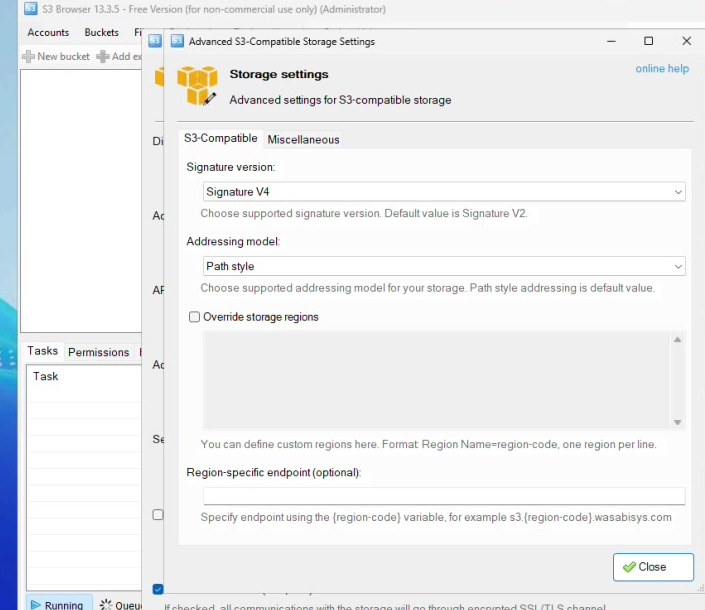Switch to the Miscellaneous tab
Screen dimensions: 705x610
click(x=303, y=139)
